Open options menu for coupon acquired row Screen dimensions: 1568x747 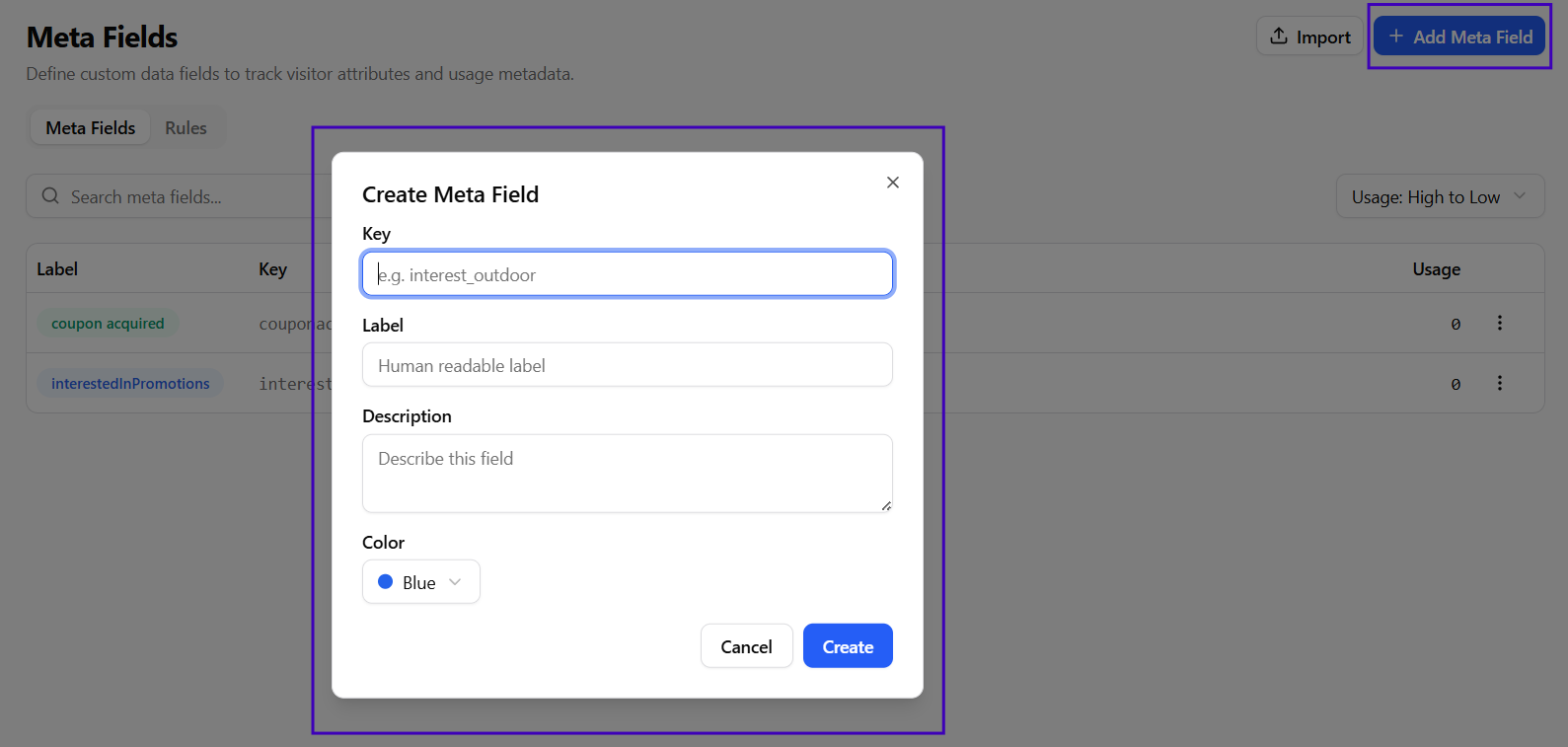coord(1500,323)
